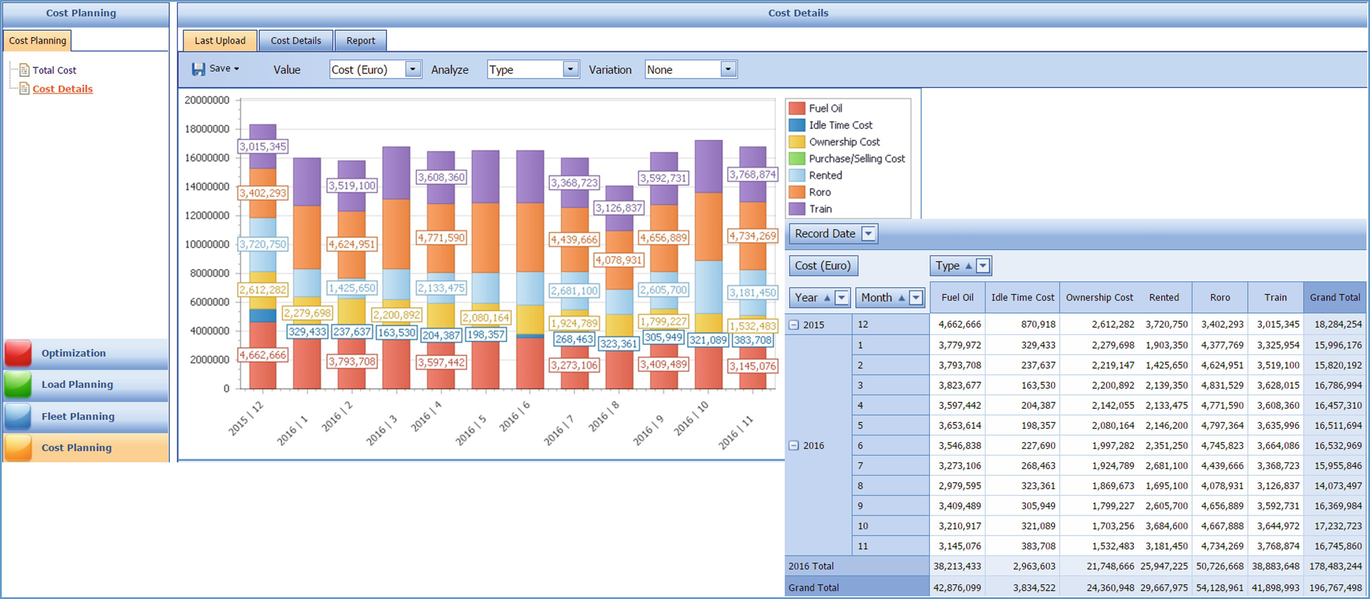Click the Roro column header
This screenshot has width=1370, height=599.
point(1220,297)
